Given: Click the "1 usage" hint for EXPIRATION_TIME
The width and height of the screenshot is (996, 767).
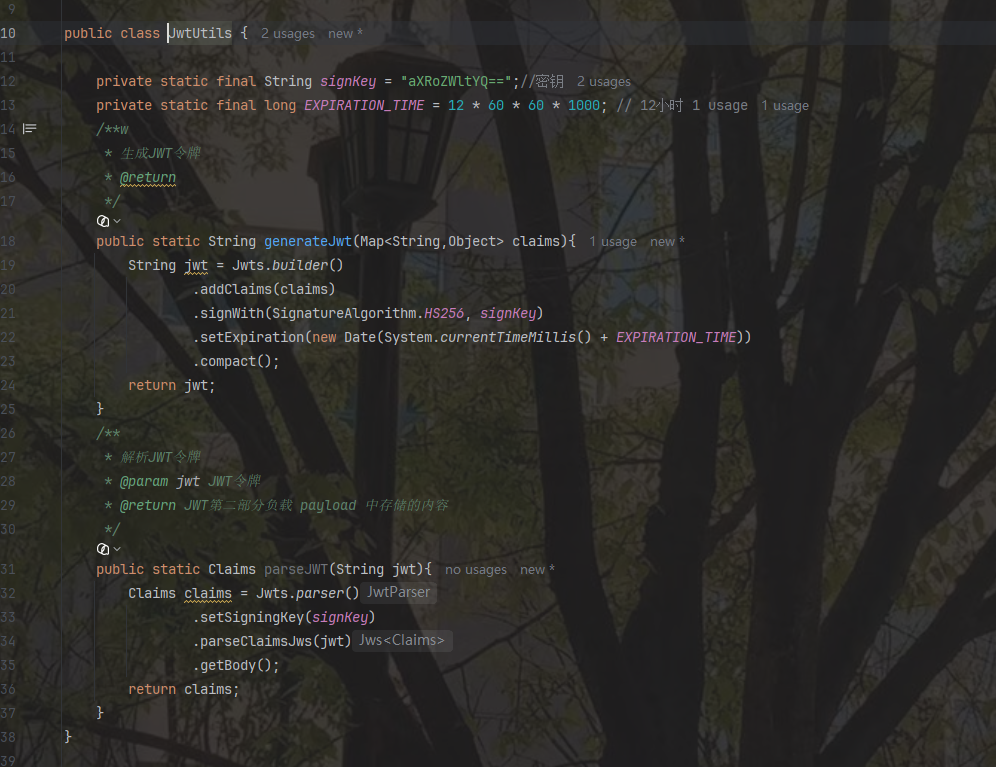Looking at the screenshot, I should (785, 105).
